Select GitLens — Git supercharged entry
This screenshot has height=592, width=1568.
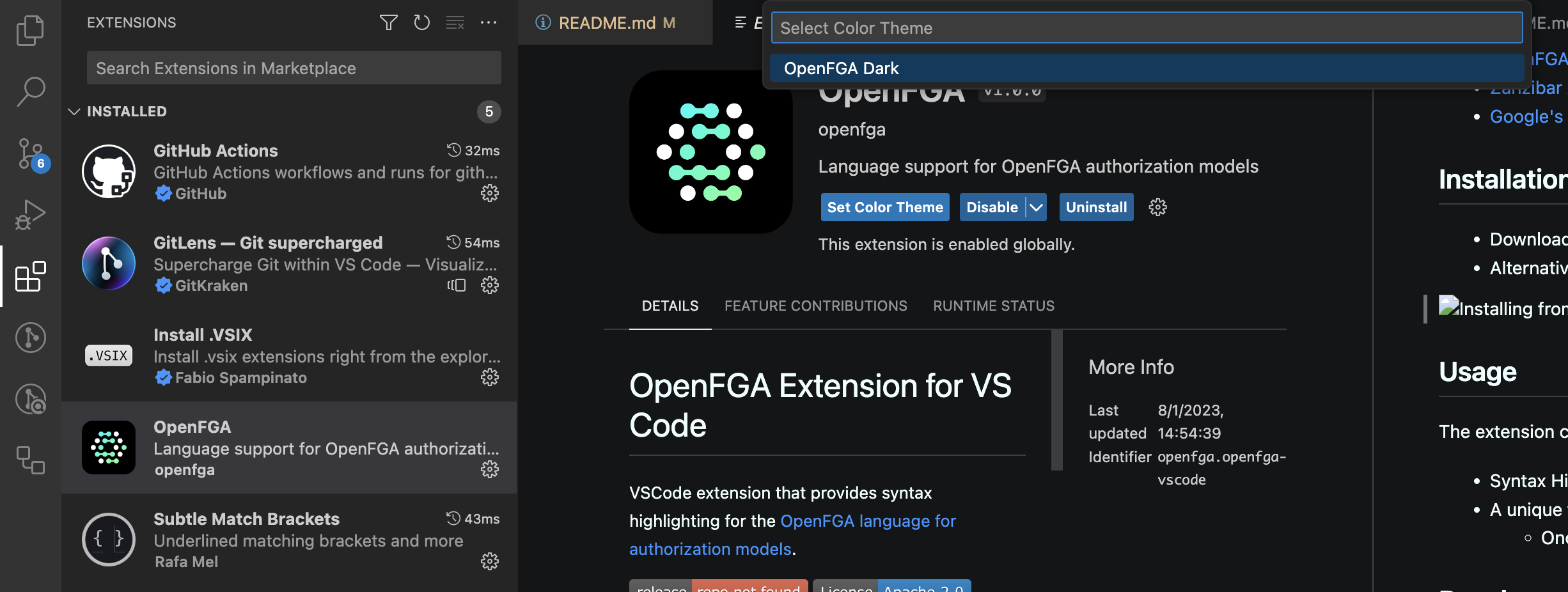click(289, 263)
